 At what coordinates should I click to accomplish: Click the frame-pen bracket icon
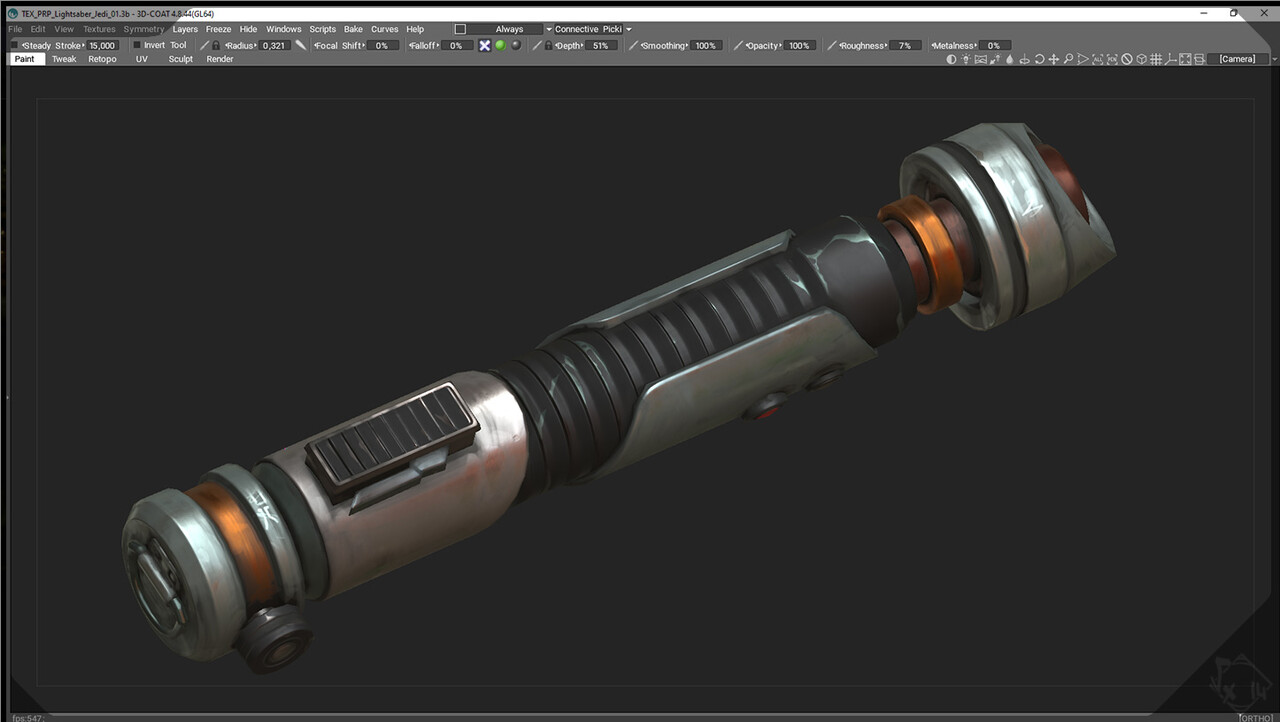[x=1112, y=59]
